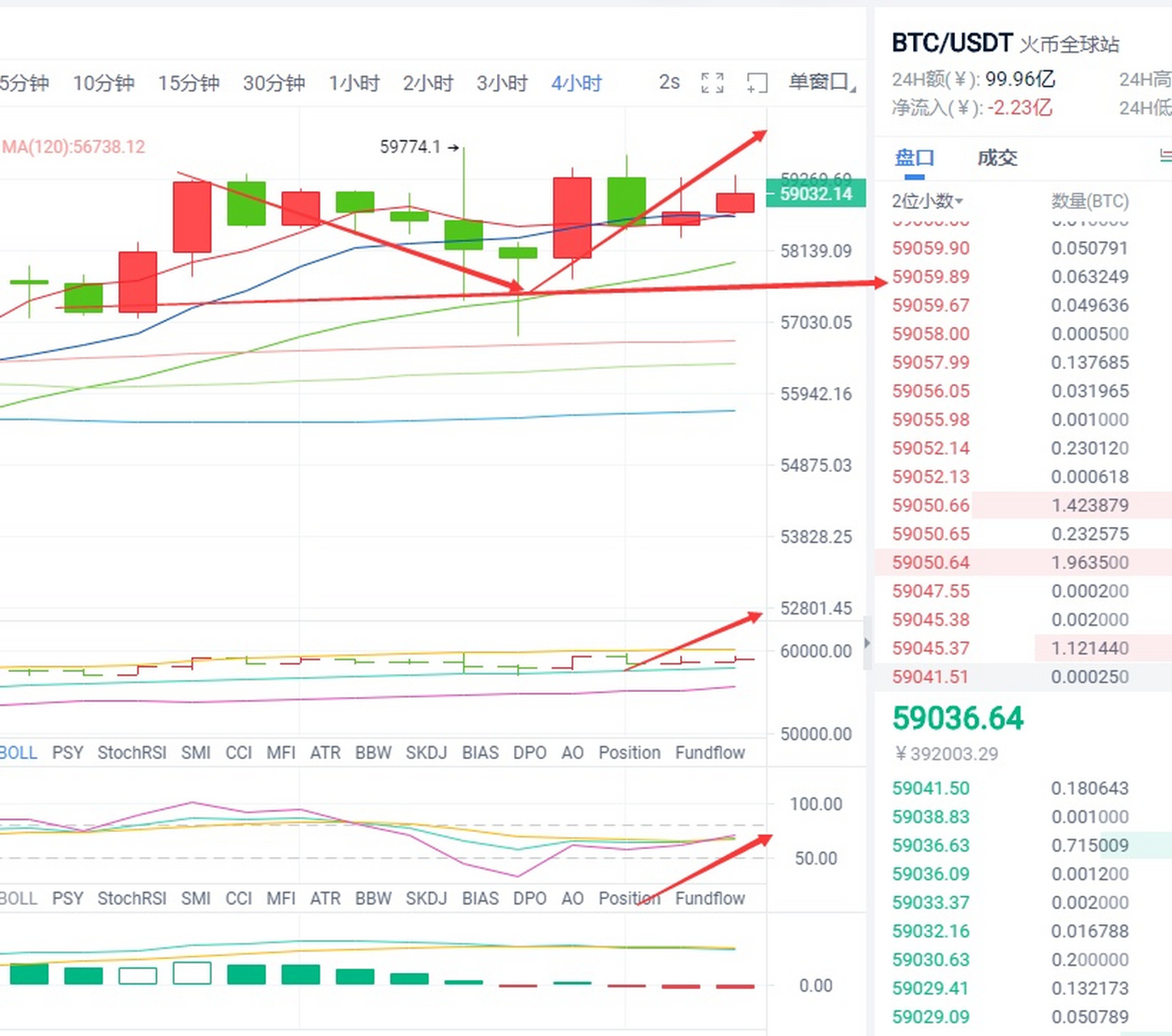Collapse side panel with arrow handle

pos(868,643)
